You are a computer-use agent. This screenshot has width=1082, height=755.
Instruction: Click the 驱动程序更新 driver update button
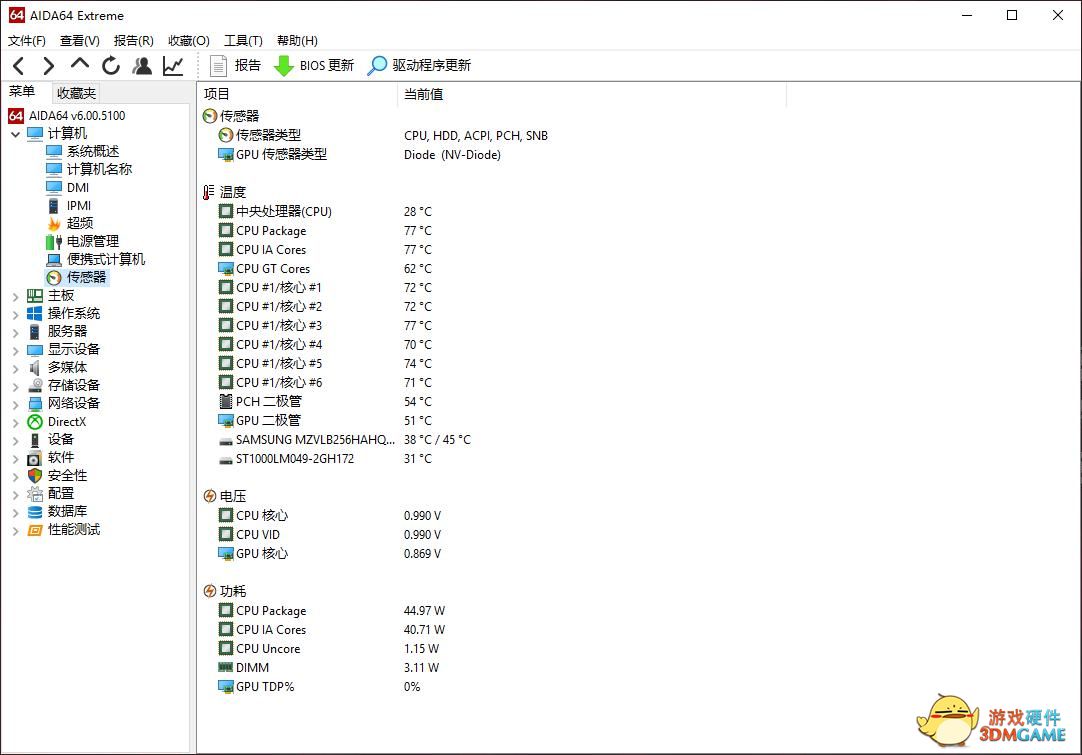click(x=419, y=66)
